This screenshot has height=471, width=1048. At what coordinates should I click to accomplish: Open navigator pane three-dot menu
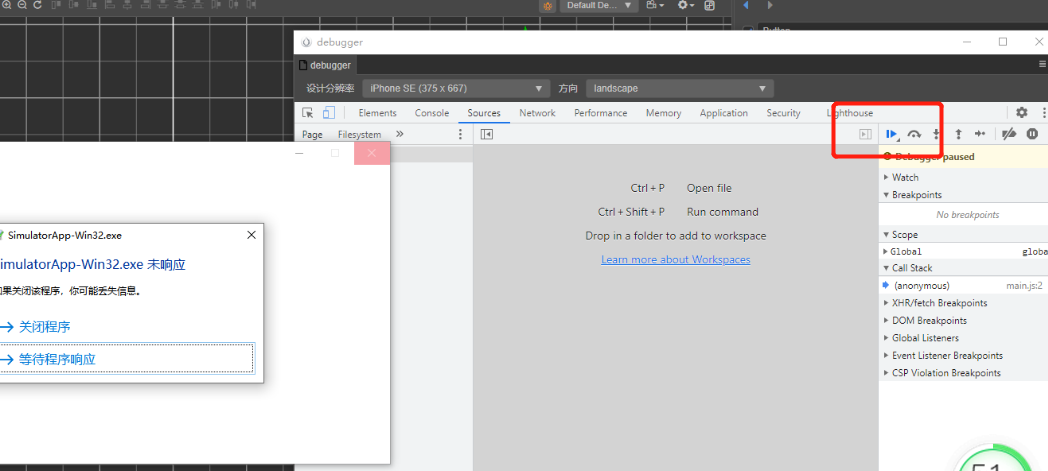click(x=460, y=134)
